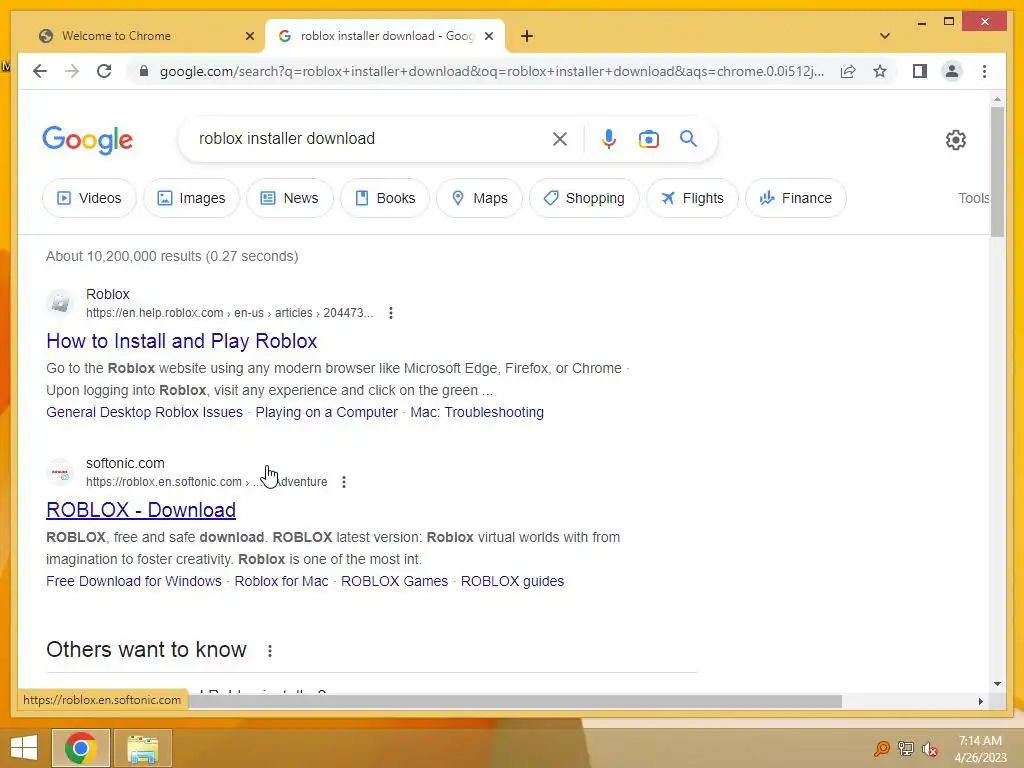Viewport: 1024px width, 768px height.
Task: Filter results by News
Action: 289,198
